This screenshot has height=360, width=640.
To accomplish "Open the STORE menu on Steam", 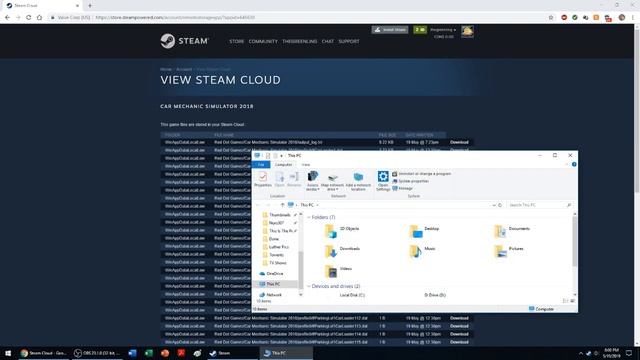I will point(236,41).
